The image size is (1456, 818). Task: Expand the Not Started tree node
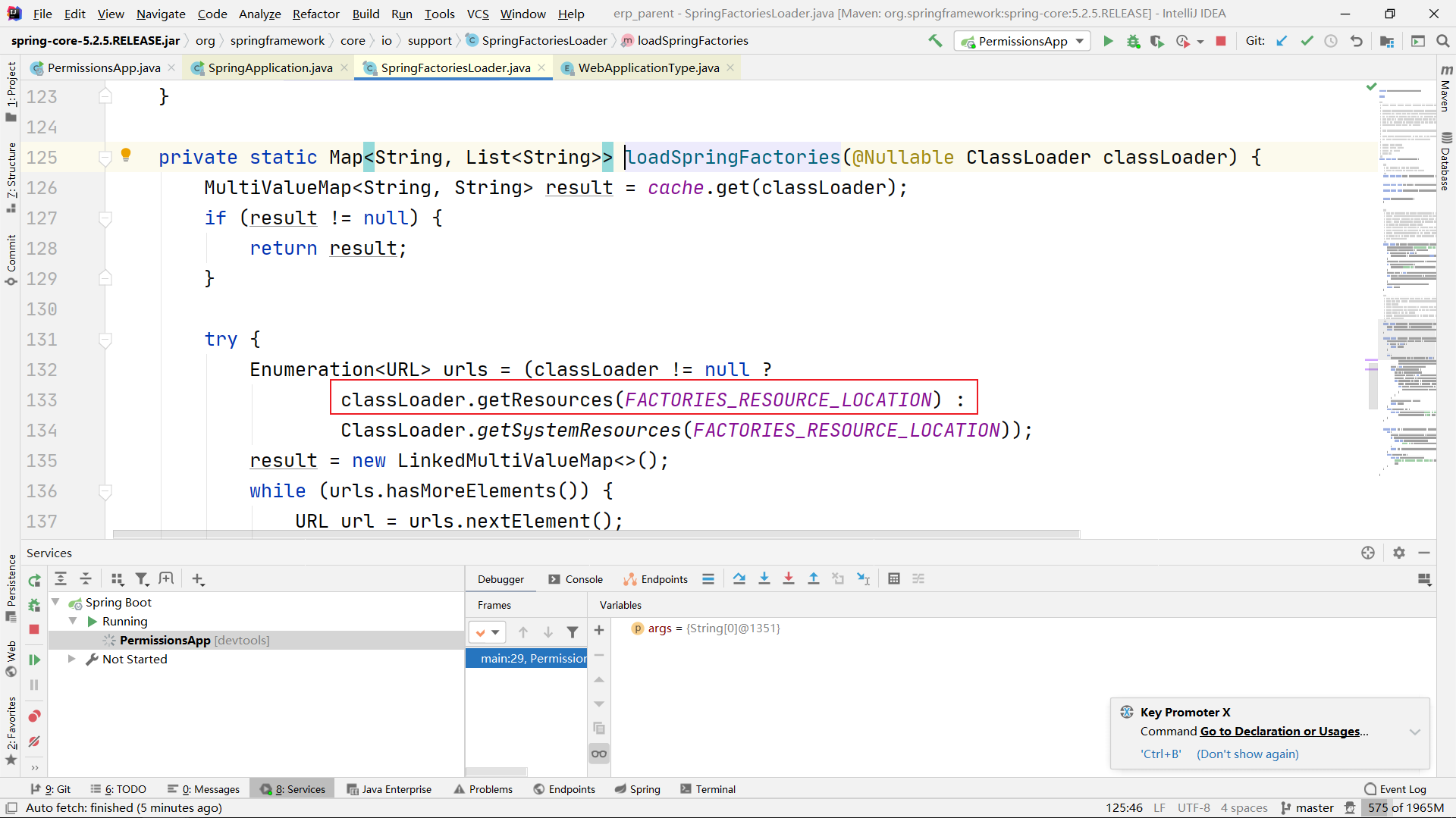pos(71,659)
